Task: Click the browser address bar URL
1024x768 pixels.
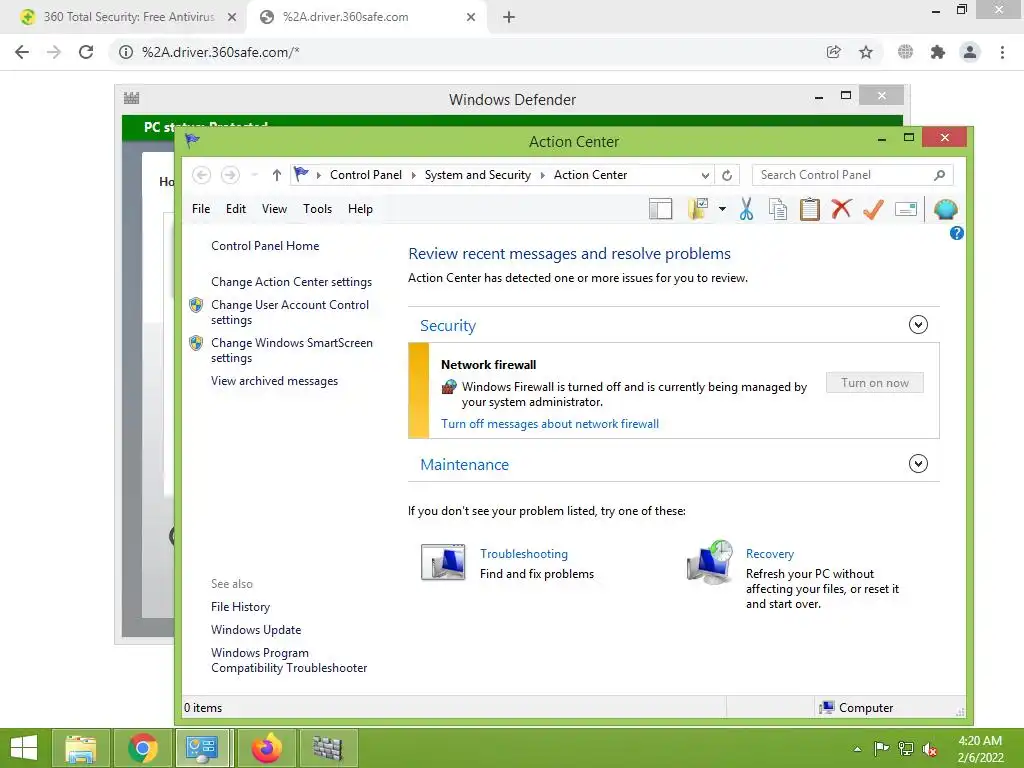Action: (221, 52)
